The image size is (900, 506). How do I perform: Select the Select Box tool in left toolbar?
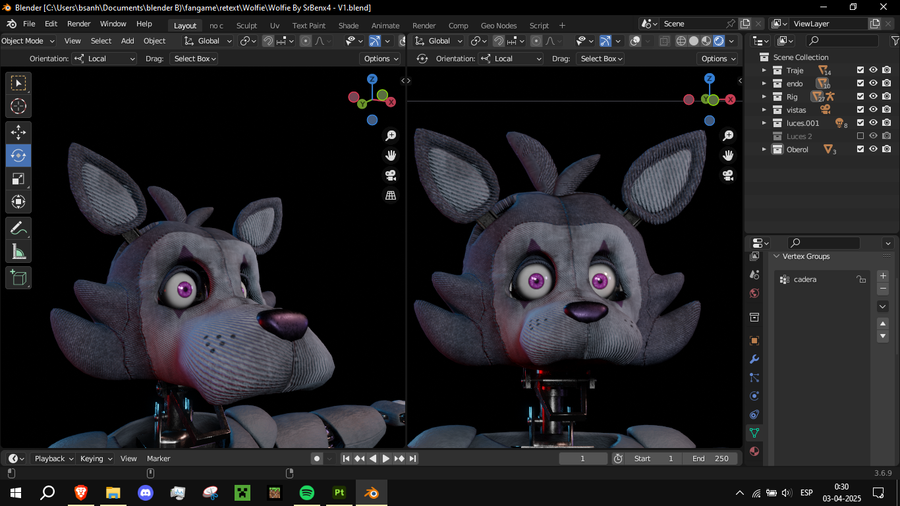(x=18, y=84)
